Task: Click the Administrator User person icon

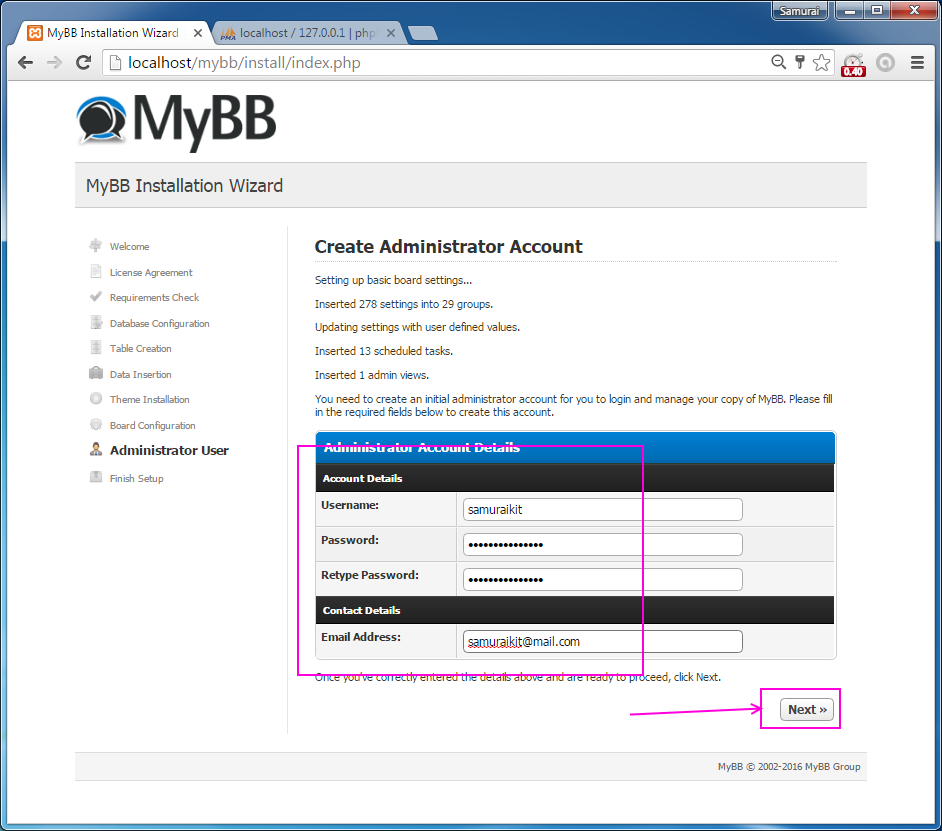Action: coord(96,449)
